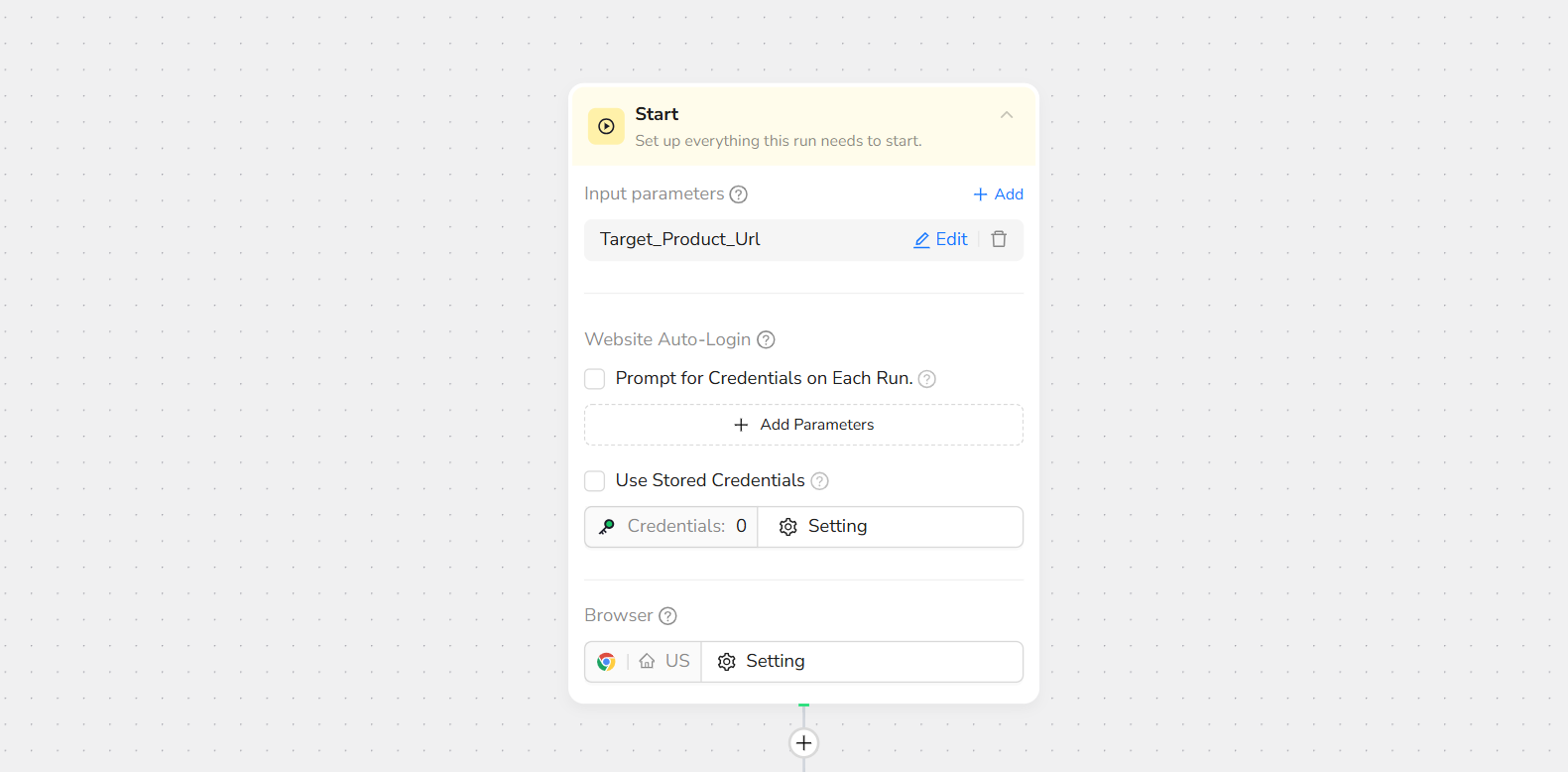
Task: Open the Credentials Setting
Action: [x=823, y=527]
